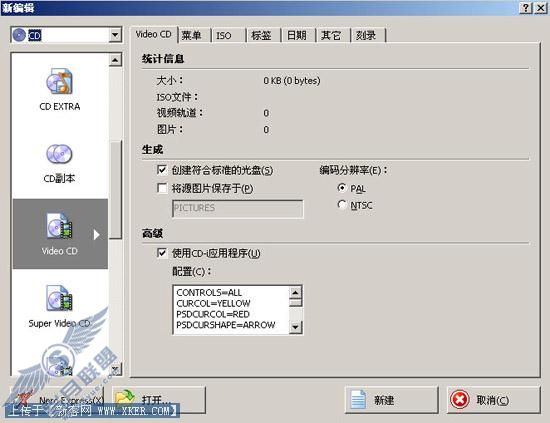Image resolution: width=550 pixels, height=423 pixels.
Task: Toggle 创建符合标准的光盘 checkbox
Action: point(162,170)
